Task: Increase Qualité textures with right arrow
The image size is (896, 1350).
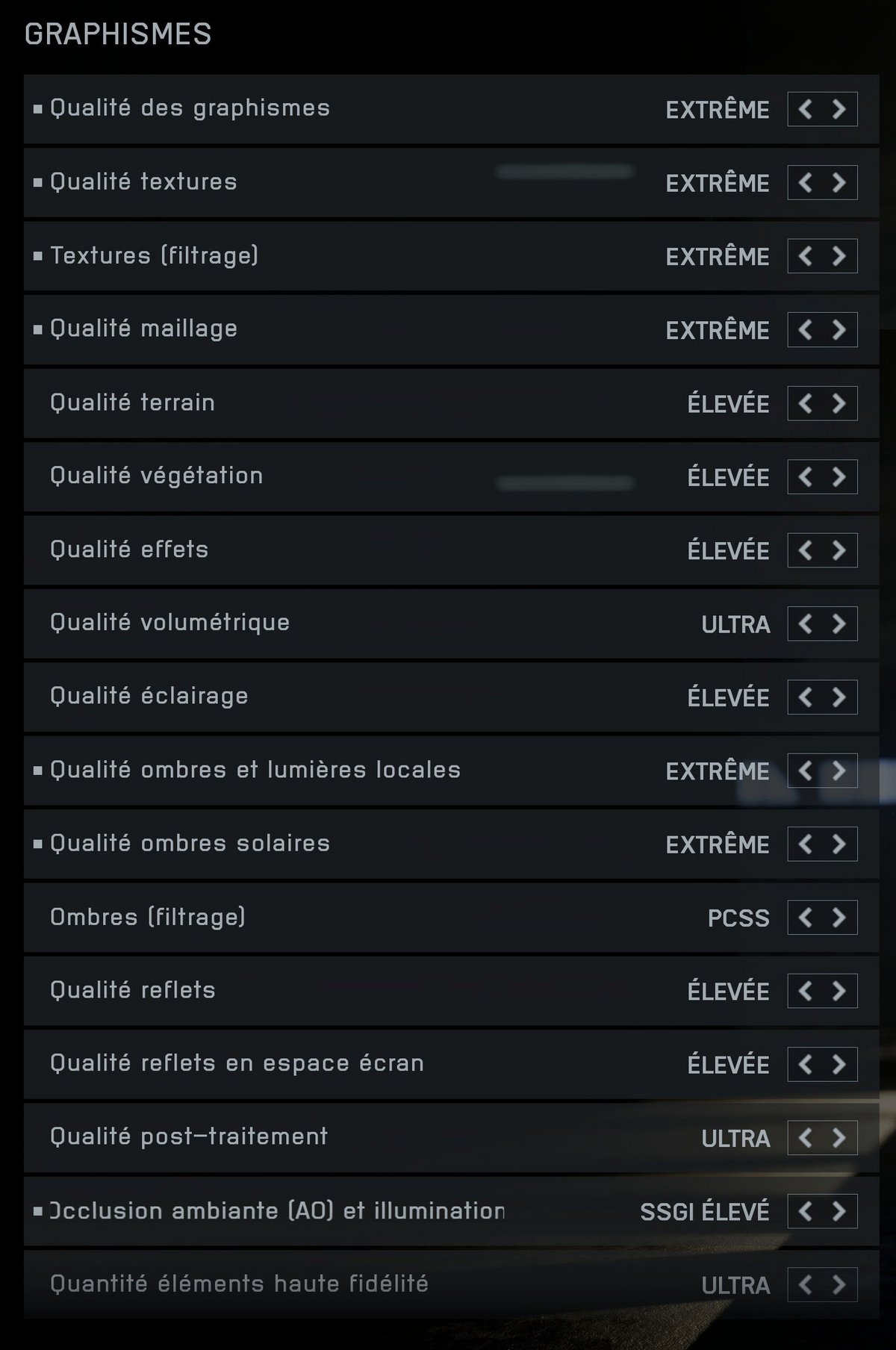Action: click(839, 182)
